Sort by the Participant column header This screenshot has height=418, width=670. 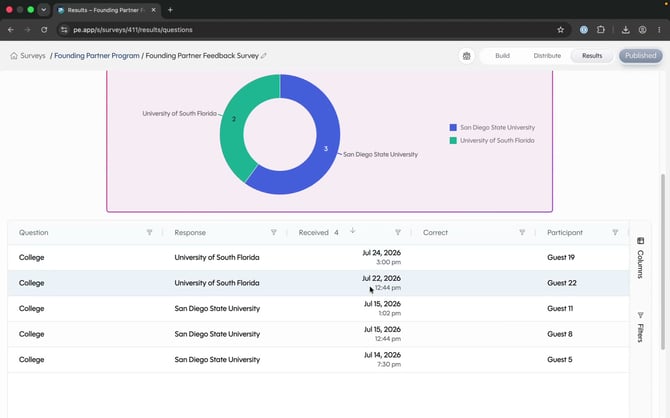(x=564, y=233)
